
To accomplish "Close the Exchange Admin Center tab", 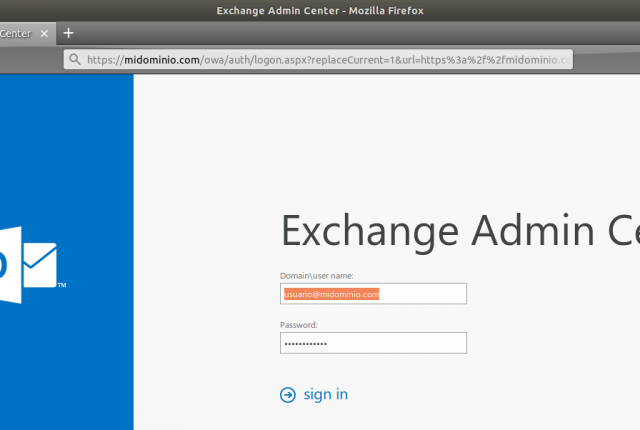I will [x=44, y=33].
